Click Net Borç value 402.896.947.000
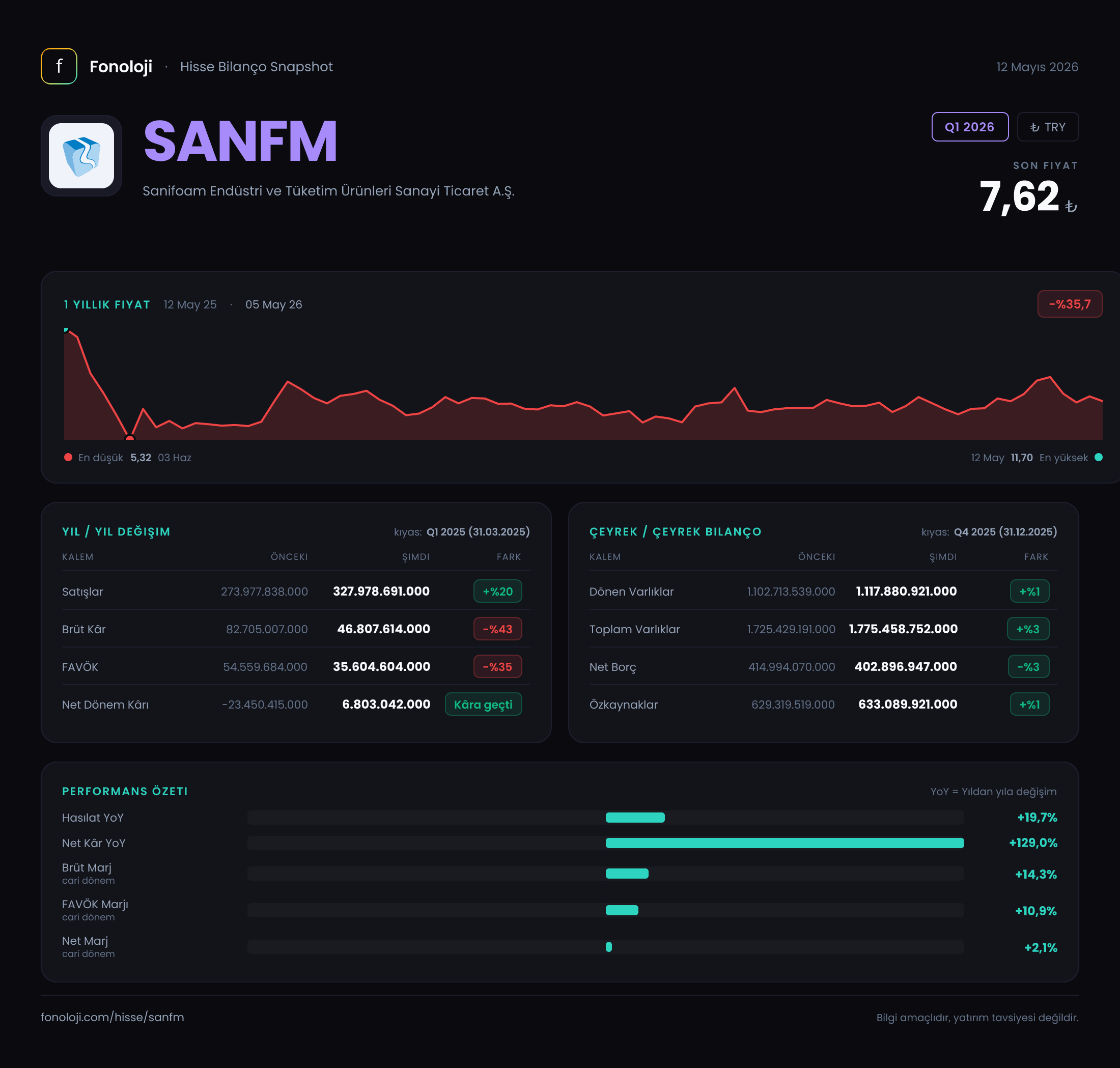 point(905,666)
